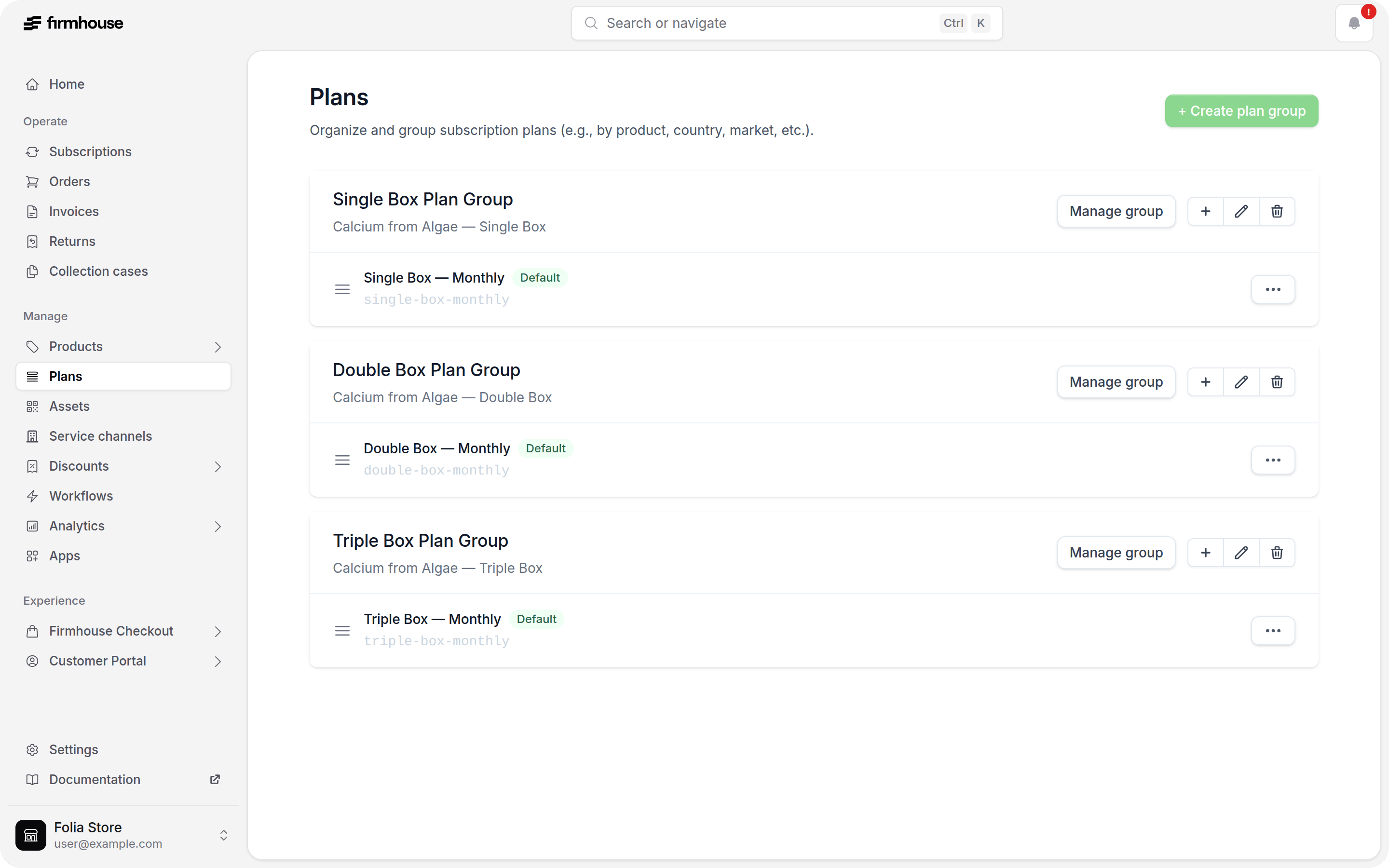Click the search magnifier icon
Viewport: 1389px width, 868px height.
coord(591,23)
